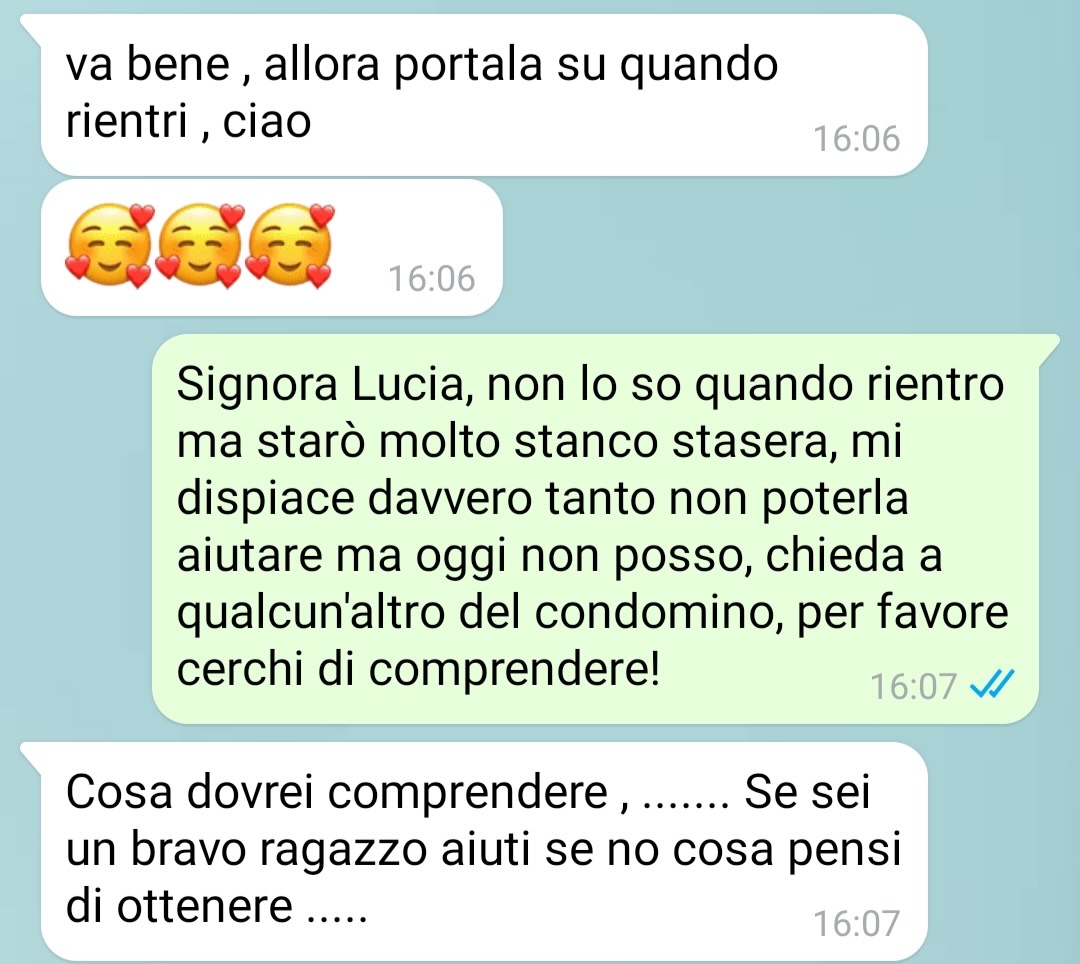This screenshot has width=1080, height=964.
Task: Select the 'Cosa dovrei comprendere' received message
Action: coord(484,851)
